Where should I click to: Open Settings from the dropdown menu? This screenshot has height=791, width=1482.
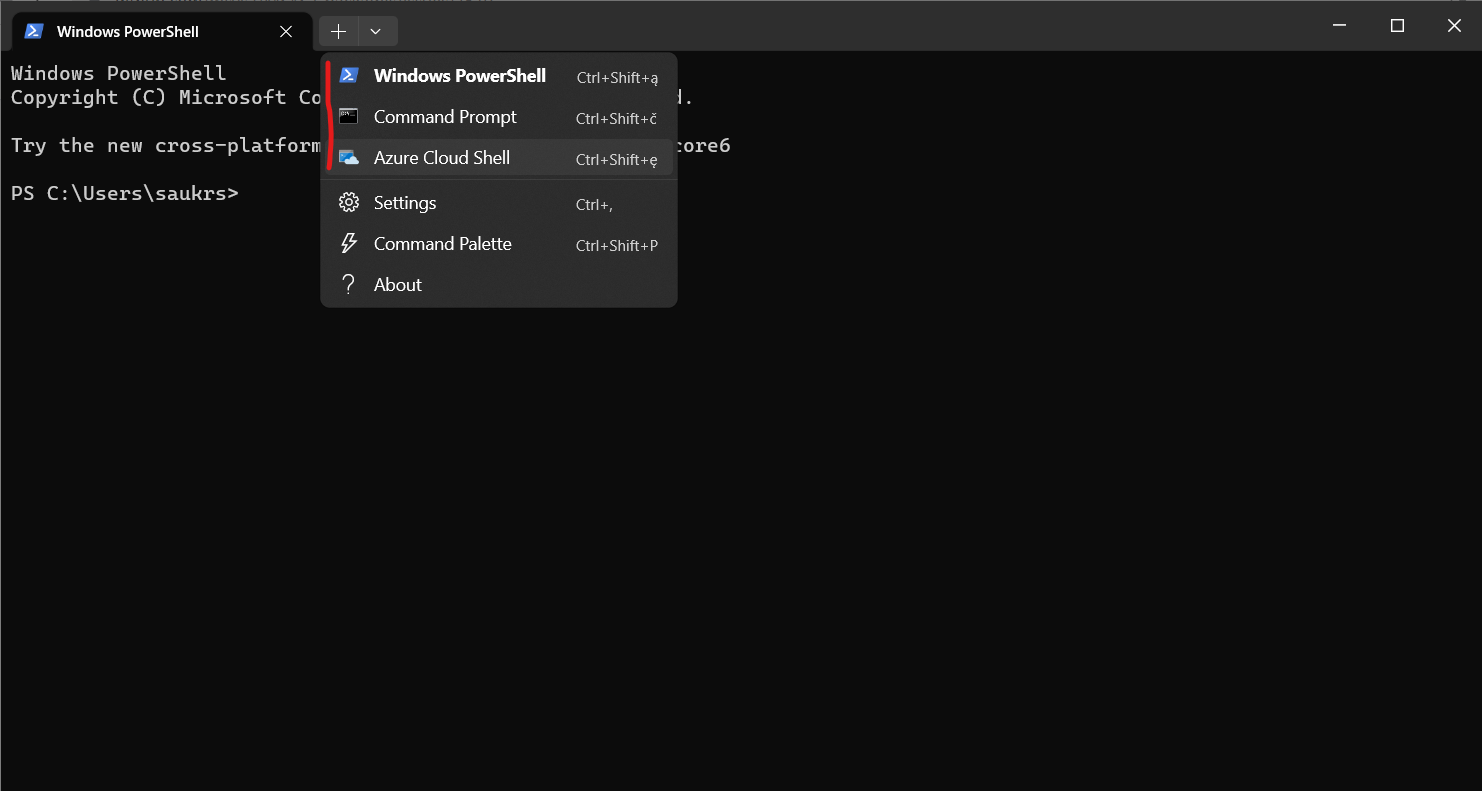405,202
